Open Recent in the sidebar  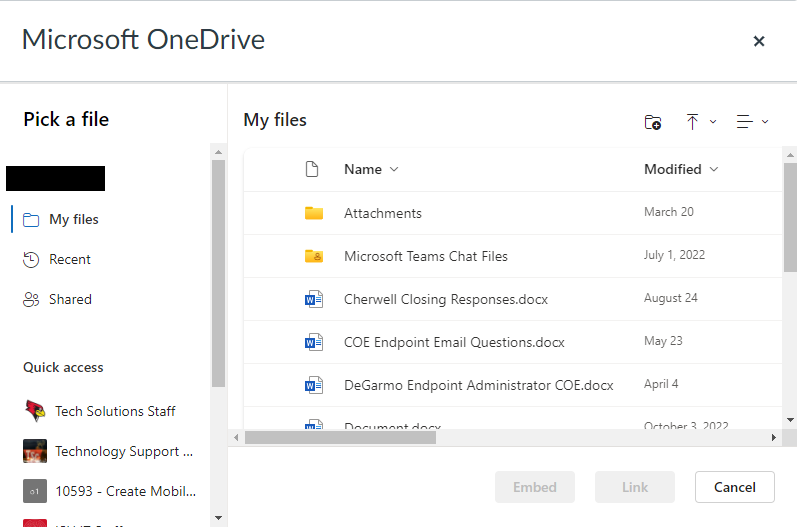(x=70, y=259)
